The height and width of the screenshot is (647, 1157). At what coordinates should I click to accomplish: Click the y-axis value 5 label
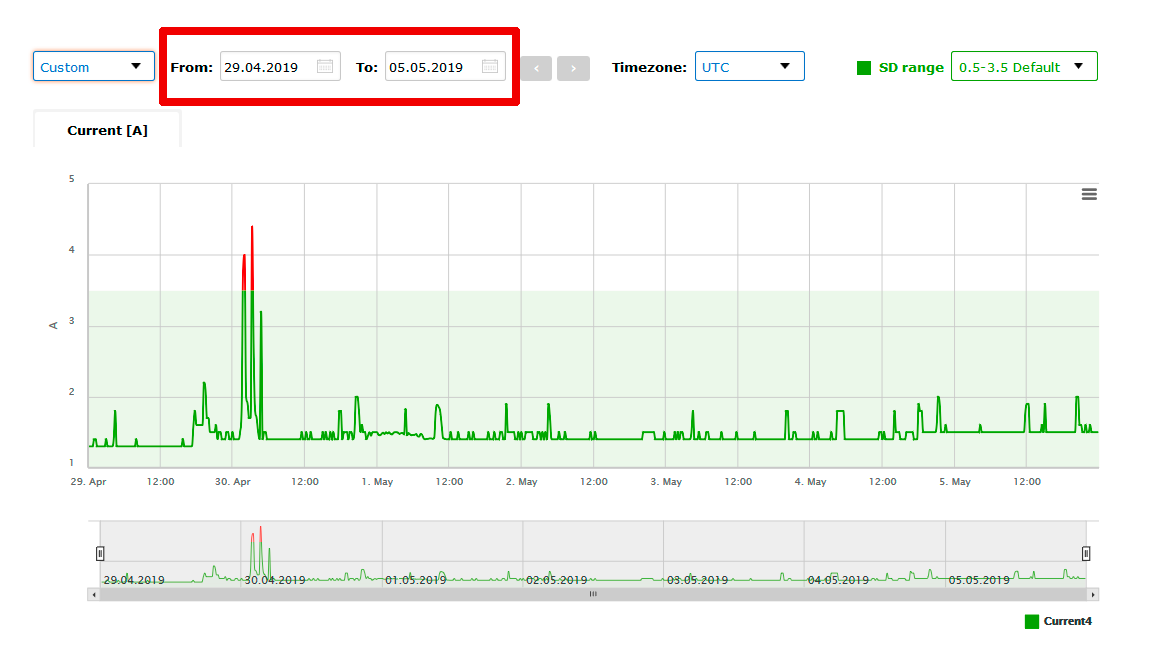point(72,179)
